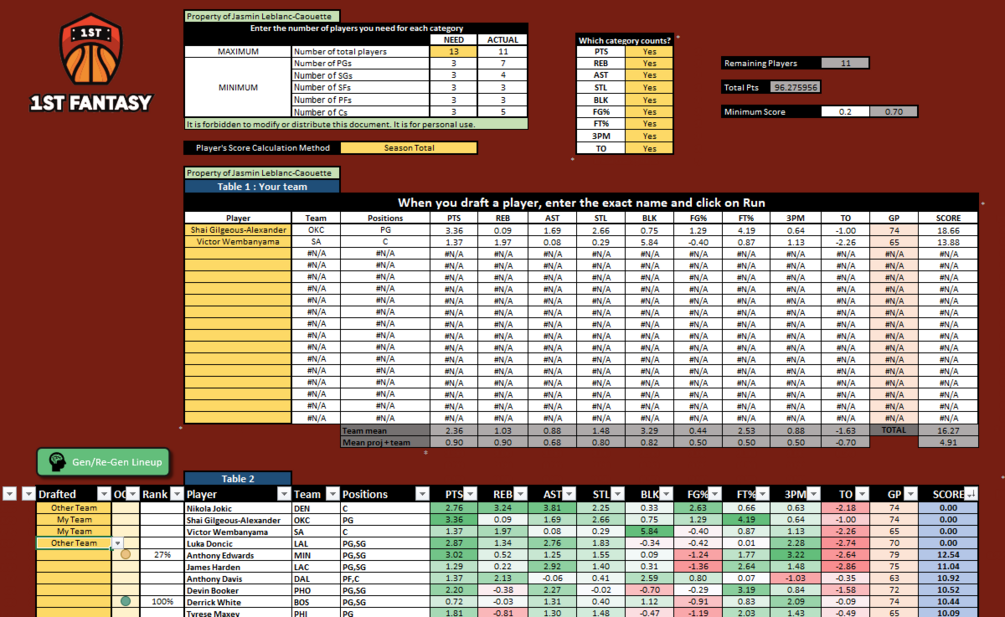
Task: Select the Yes cell for STL category
Action: coord(649,88)
